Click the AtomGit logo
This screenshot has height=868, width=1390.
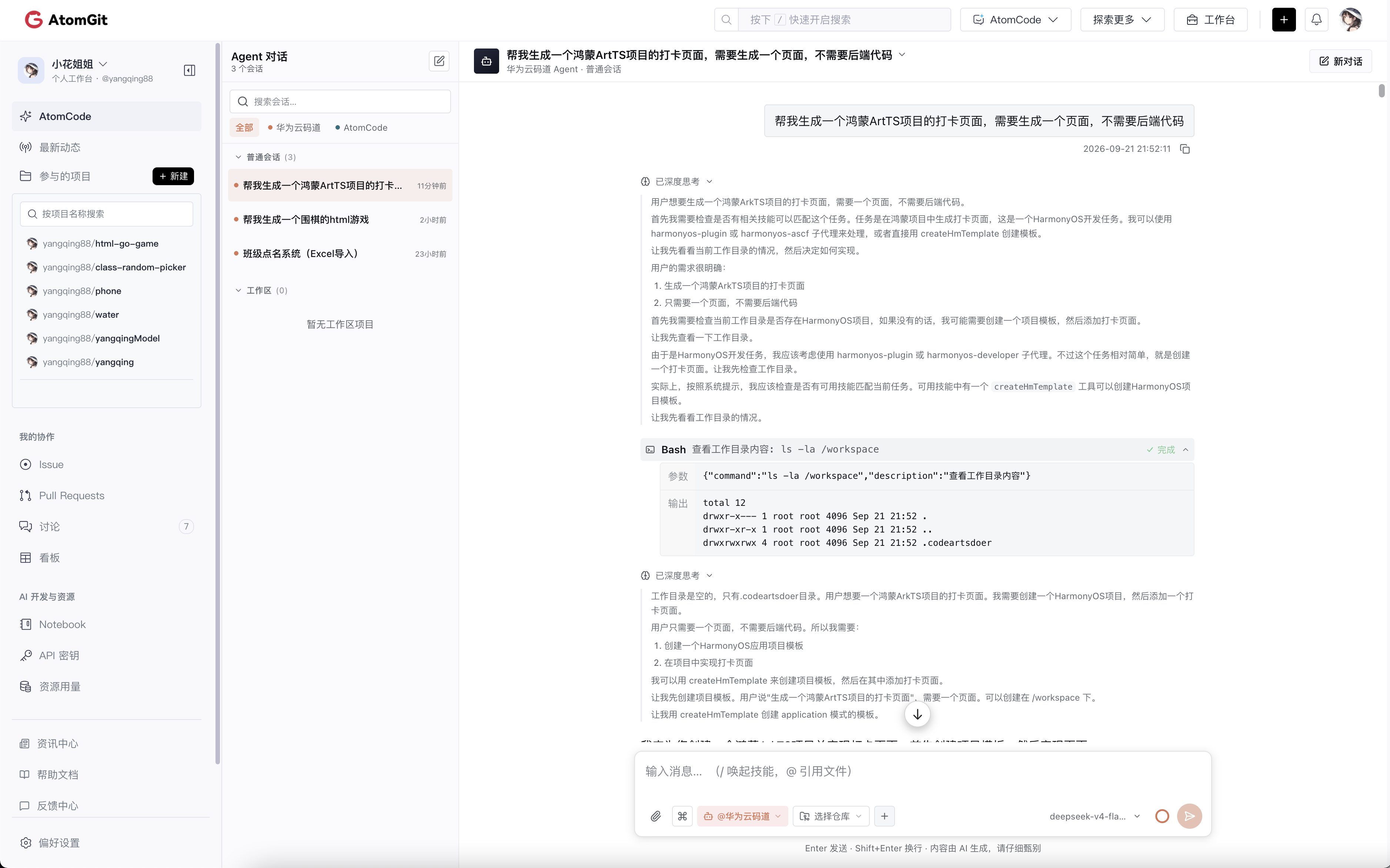pos(66,20)
